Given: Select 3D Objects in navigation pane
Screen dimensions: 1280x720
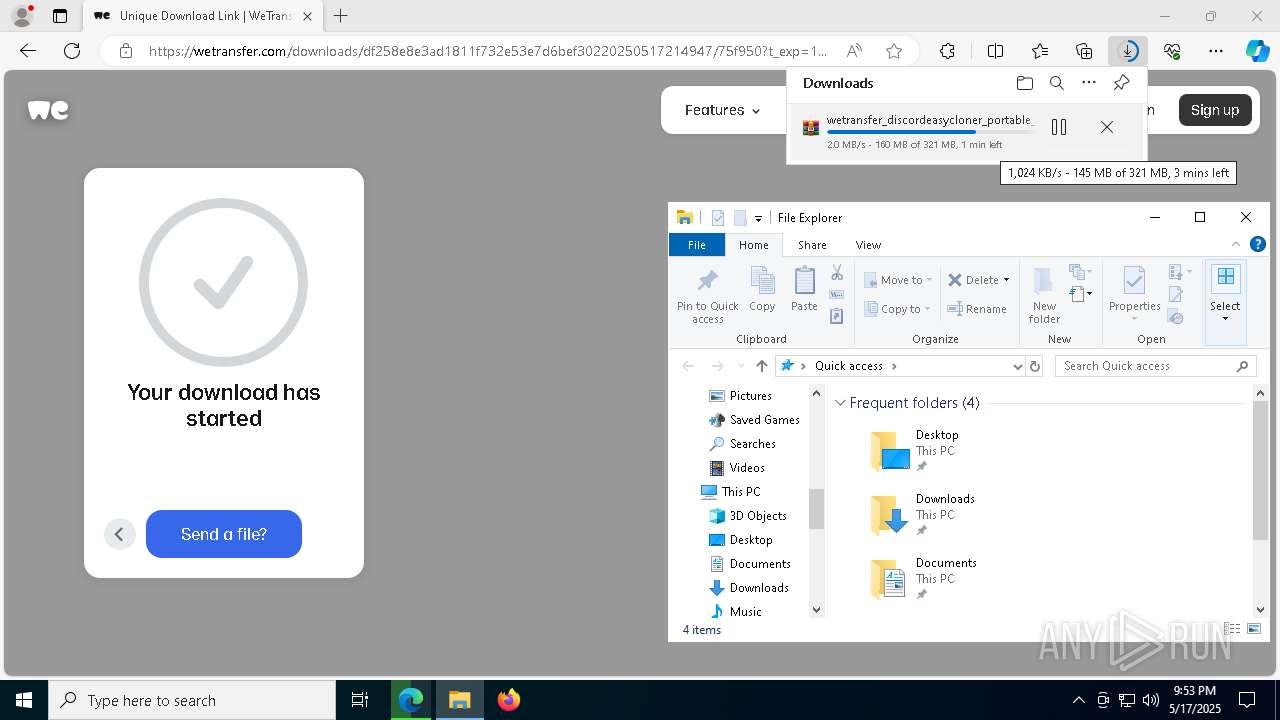Looking at the screenshot, I should point(758,516).
